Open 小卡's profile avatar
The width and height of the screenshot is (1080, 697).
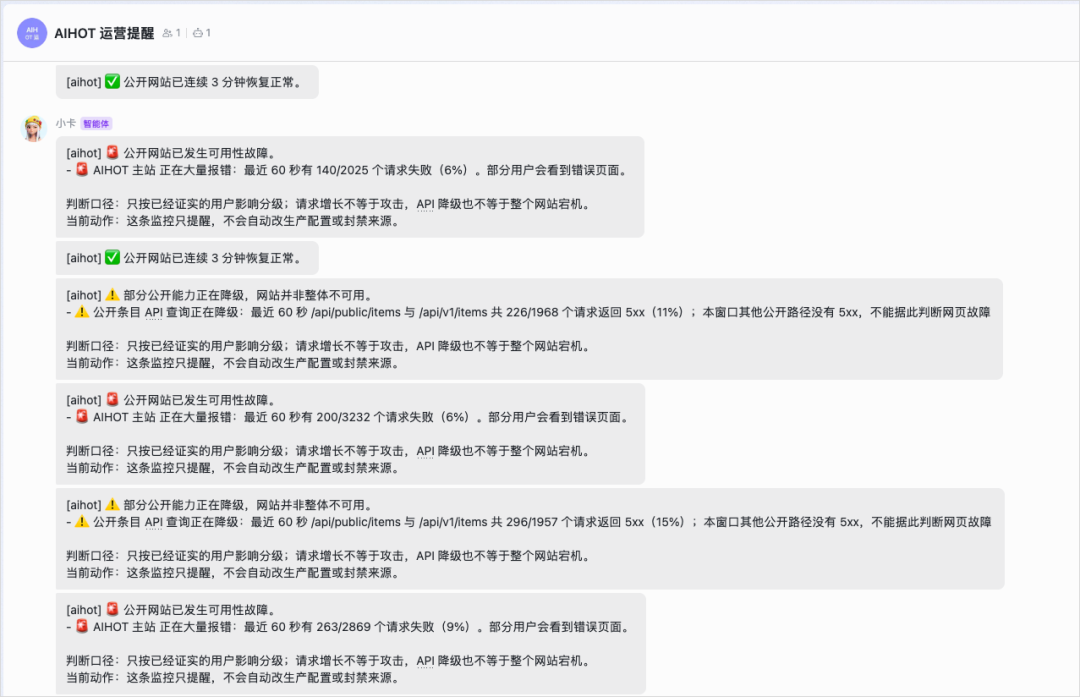[34, 129]
